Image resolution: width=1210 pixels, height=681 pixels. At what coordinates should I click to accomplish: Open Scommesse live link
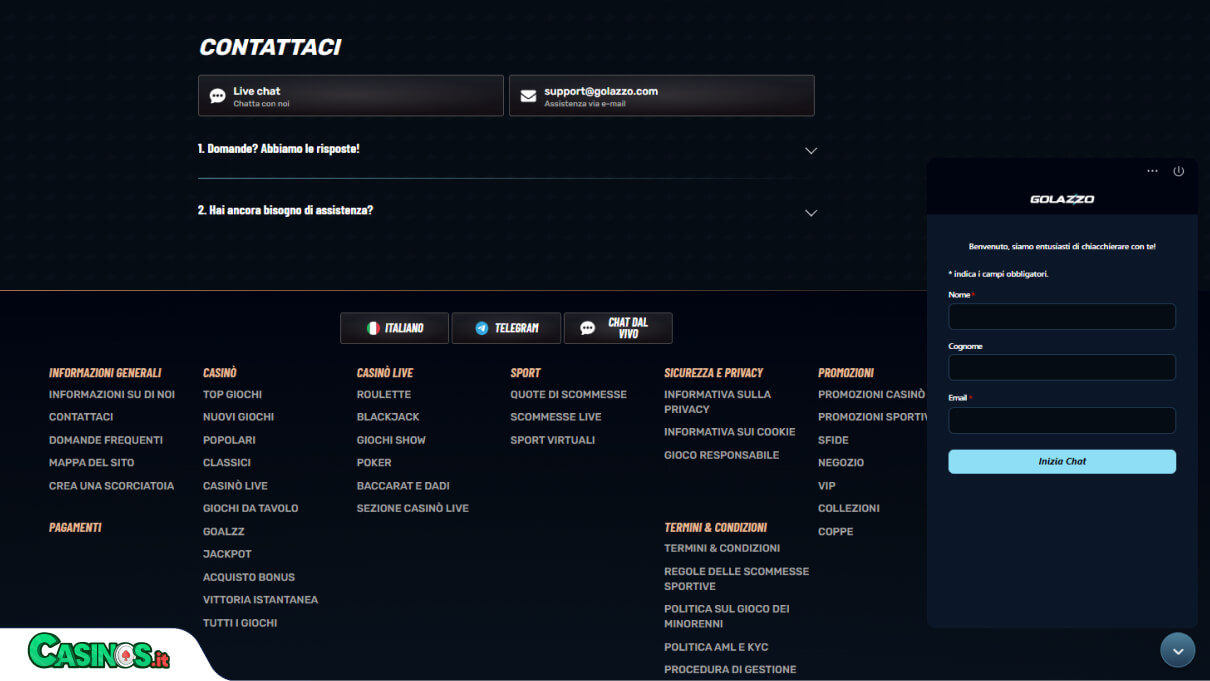(556, 417)
